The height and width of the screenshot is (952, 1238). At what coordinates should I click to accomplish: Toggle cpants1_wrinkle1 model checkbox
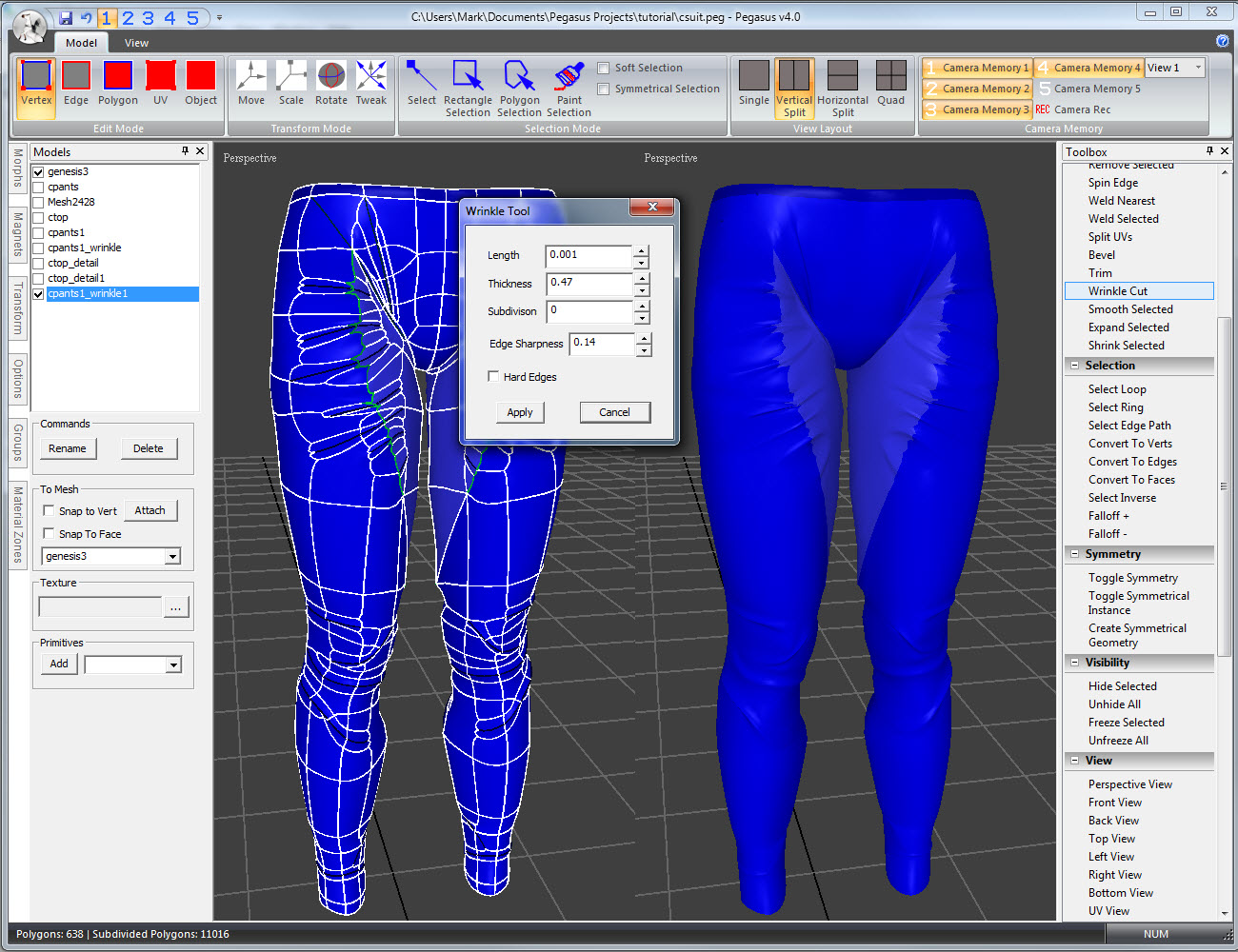(38, 293)
